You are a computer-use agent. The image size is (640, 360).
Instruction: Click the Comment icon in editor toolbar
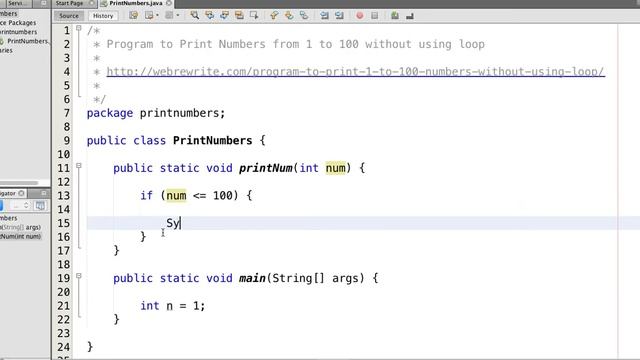pyautogui.click(x=395, y=16)
